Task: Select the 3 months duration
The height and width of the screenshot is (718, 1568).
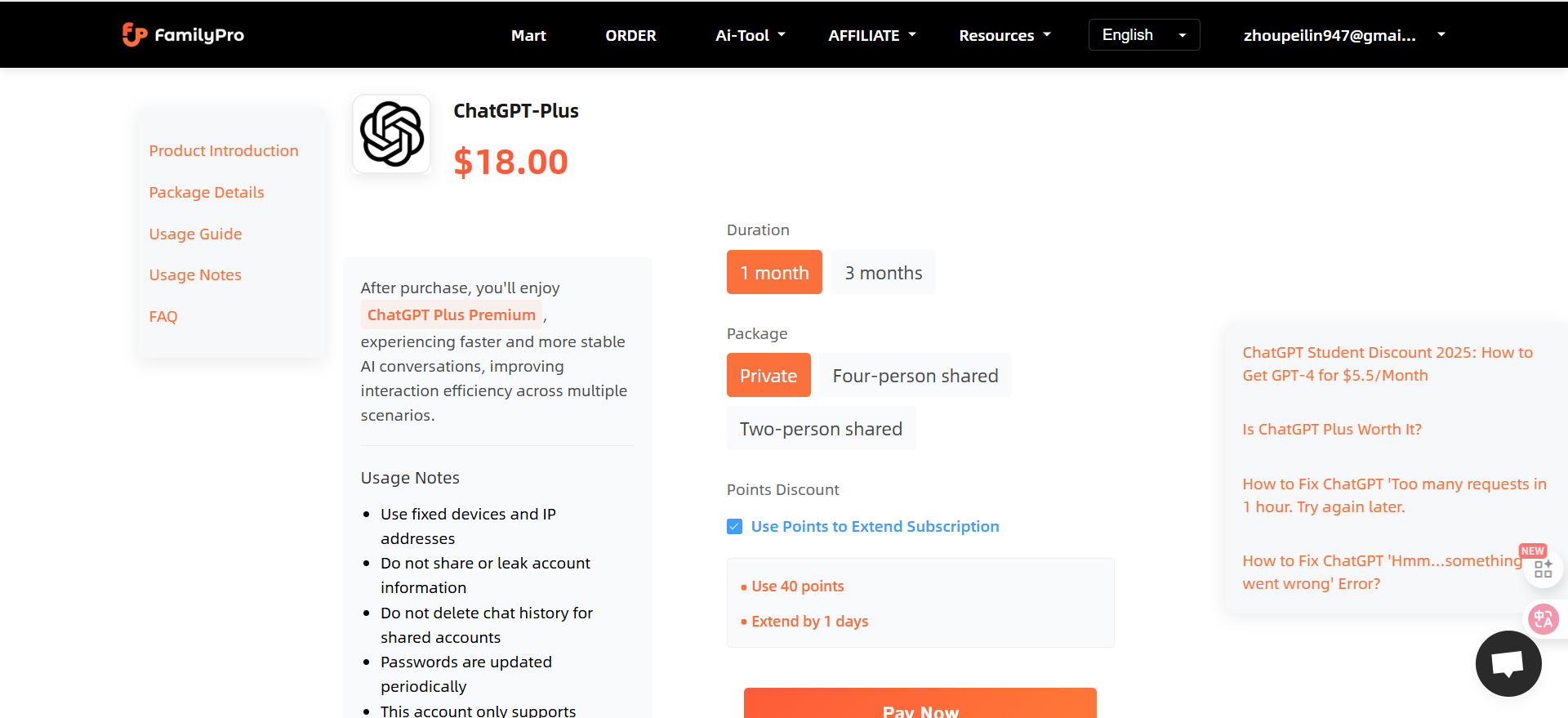Action: click(884, 273)
